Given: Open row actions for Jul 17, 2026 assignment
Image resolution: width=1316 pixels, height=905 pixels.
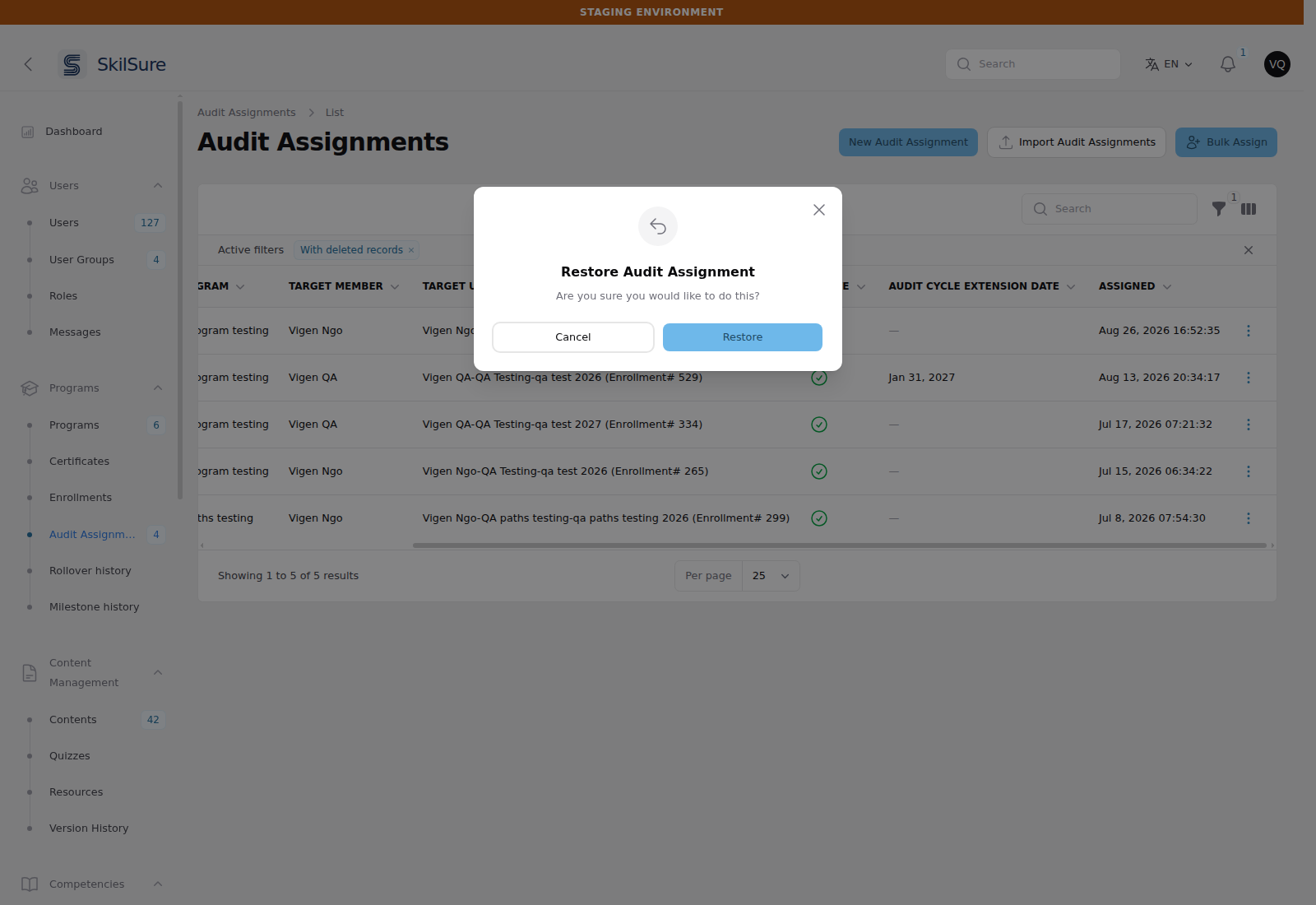Looking at the screenshot, I should (x=1249, y=425).
